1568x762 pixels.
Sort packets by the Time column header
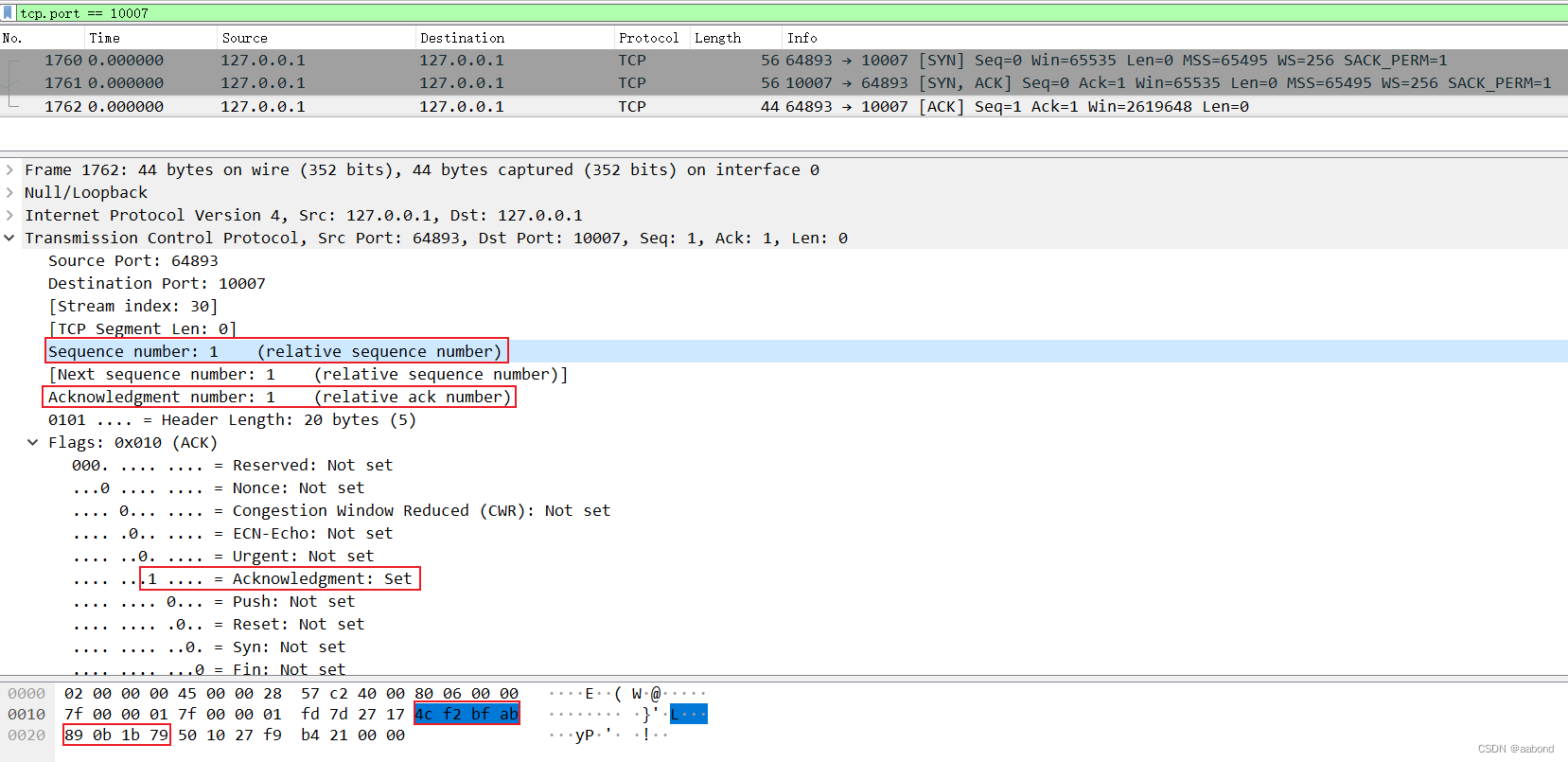[150, 38]
